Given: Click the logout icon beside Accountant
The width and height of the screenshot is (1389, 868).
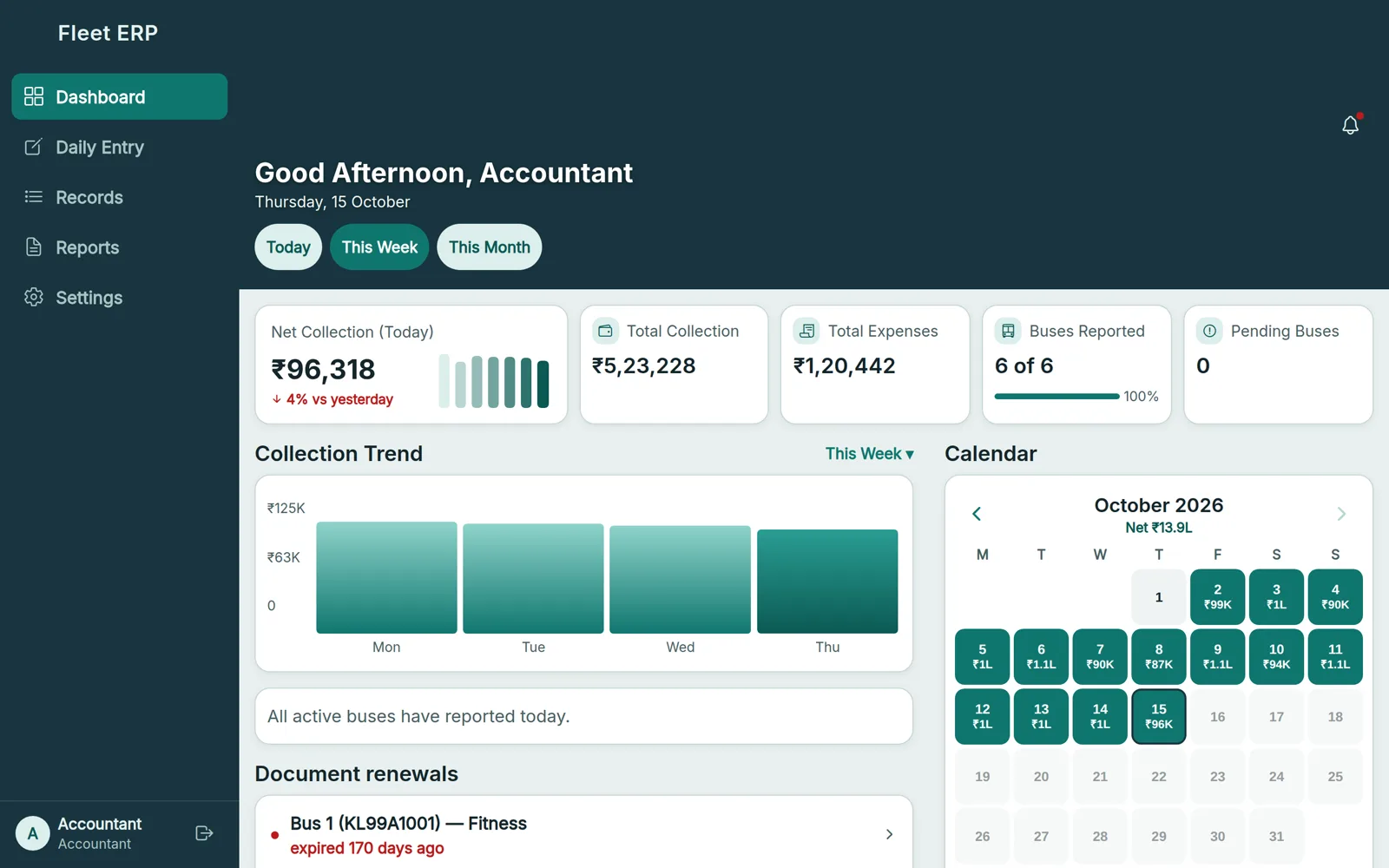Looking at the screenshot, I should [204, 833].
